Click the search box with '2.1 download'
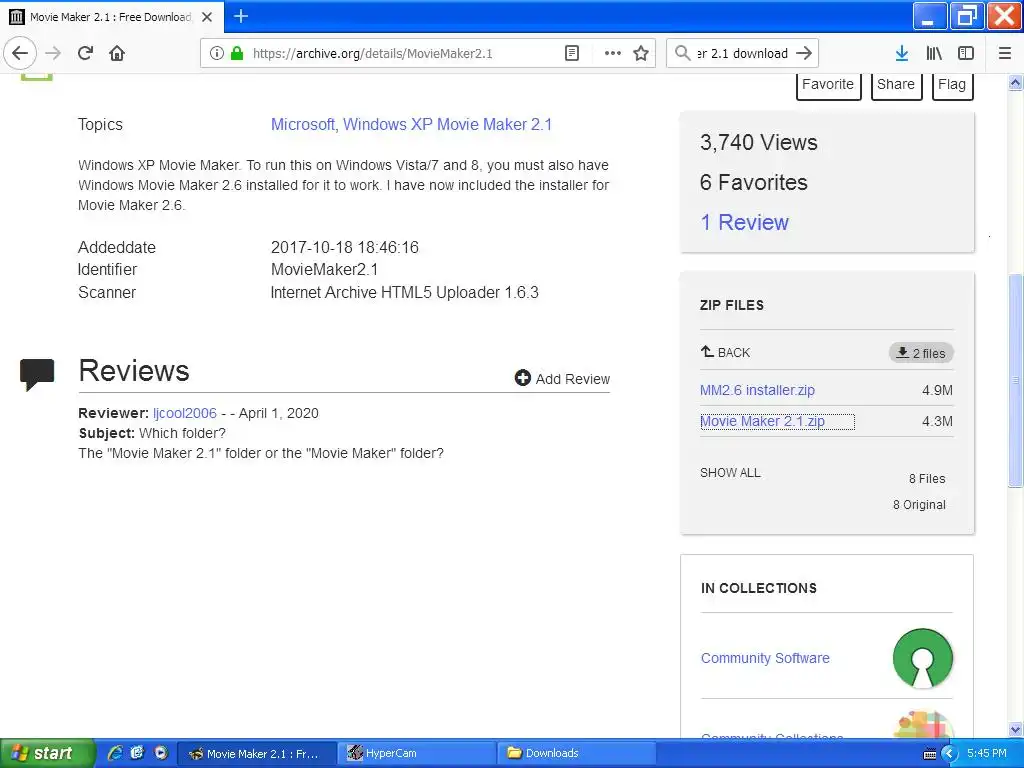The width and height of the screenshot is (1024, 768). point(742,53)
